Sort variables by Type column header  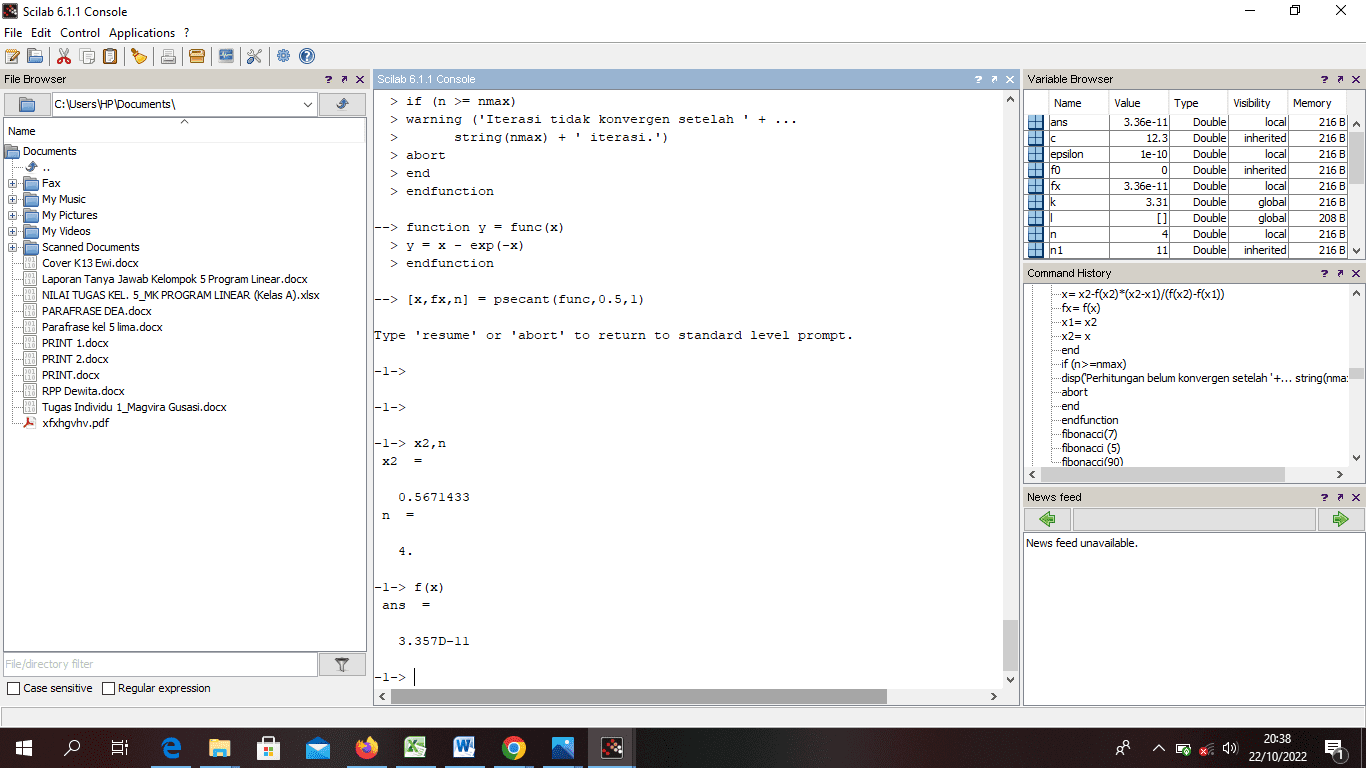pos(1198,103)
